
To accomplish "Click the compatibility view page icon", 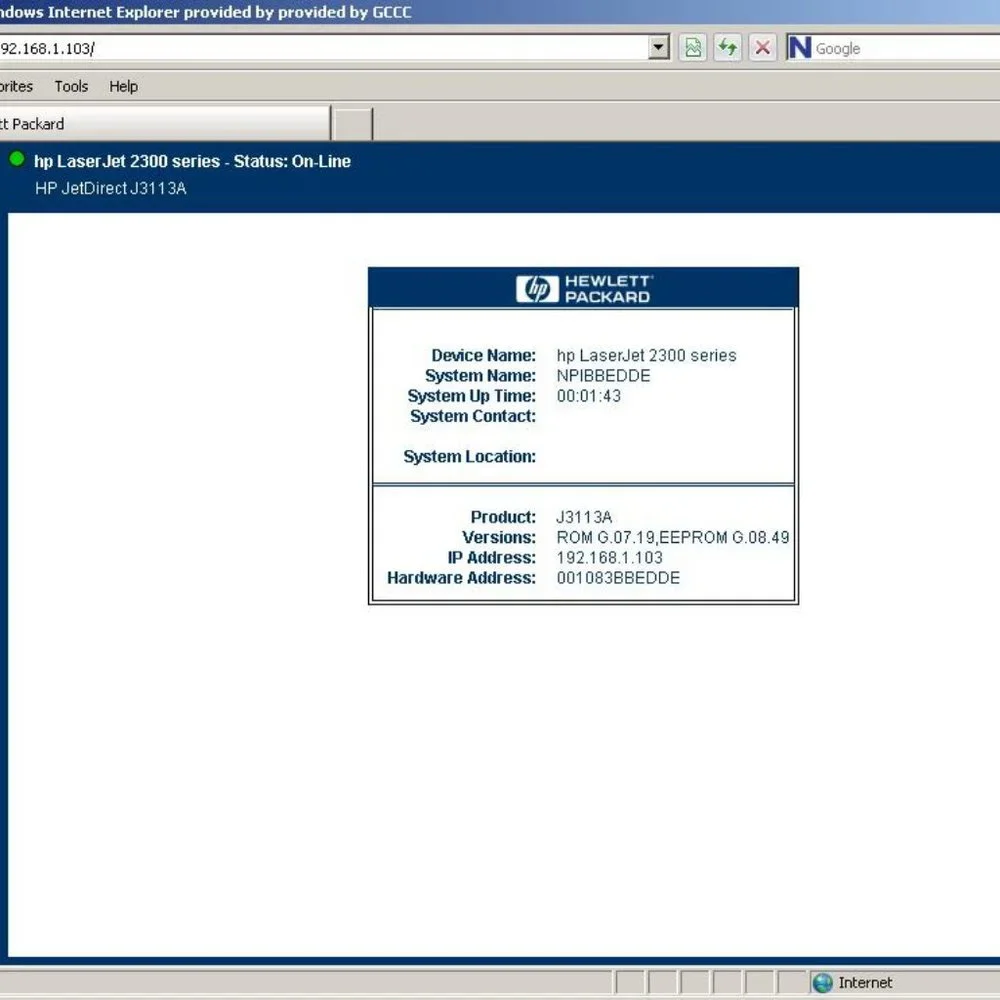I will click(693, 48).
